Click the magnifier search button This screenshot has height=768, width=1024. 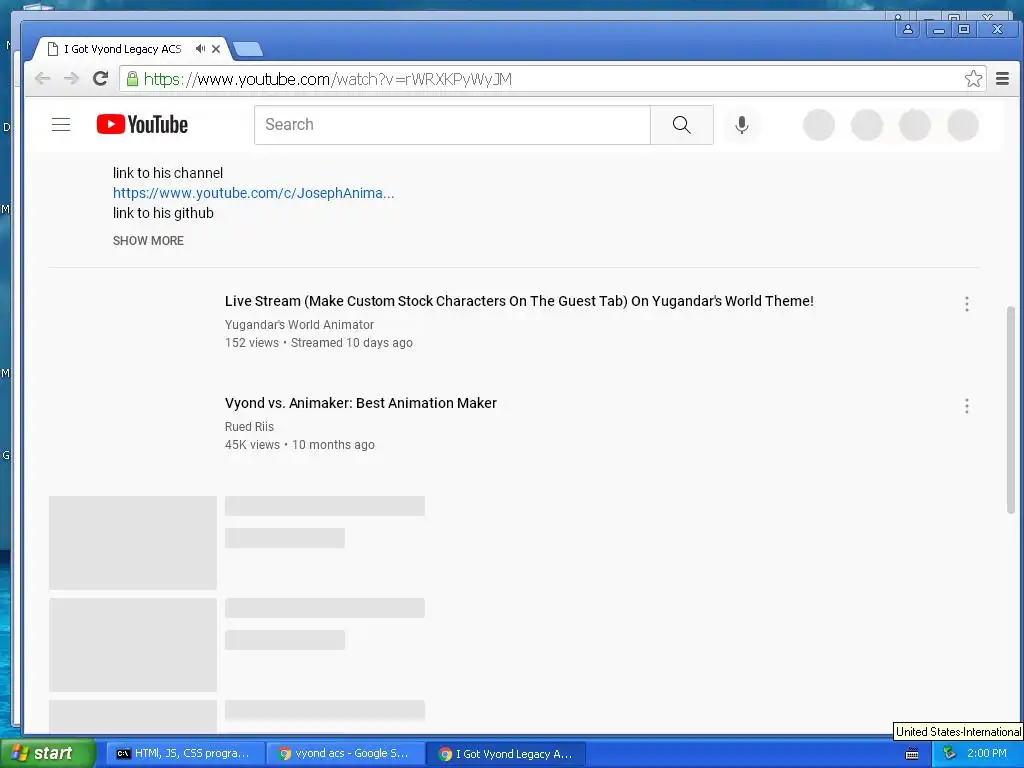point(682,125)
